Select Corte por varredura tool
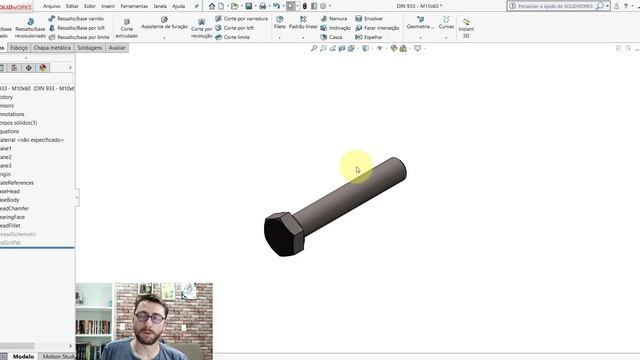Viewport: 640px width, 360px height. tap(242, 19)
